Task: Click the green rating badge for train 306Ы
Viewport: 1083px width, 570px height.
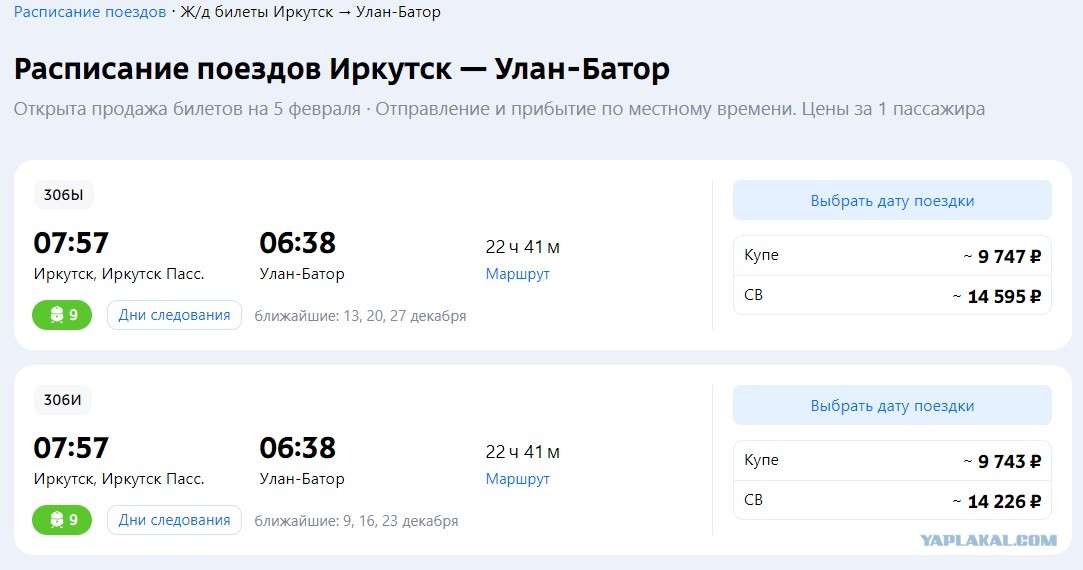Action: point(62,315)
